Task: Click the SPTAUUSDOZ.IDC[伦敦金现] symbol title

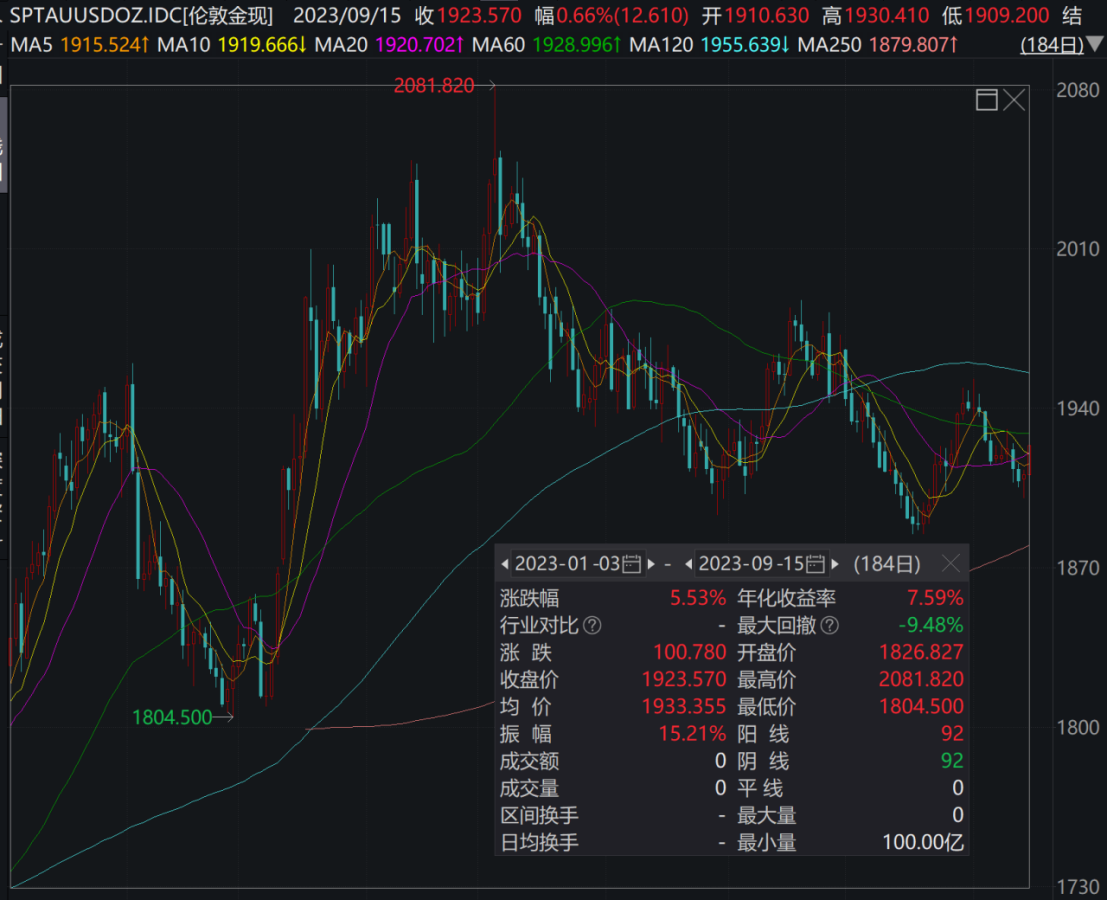Action: pyautogui.click(x=140, y=15)
